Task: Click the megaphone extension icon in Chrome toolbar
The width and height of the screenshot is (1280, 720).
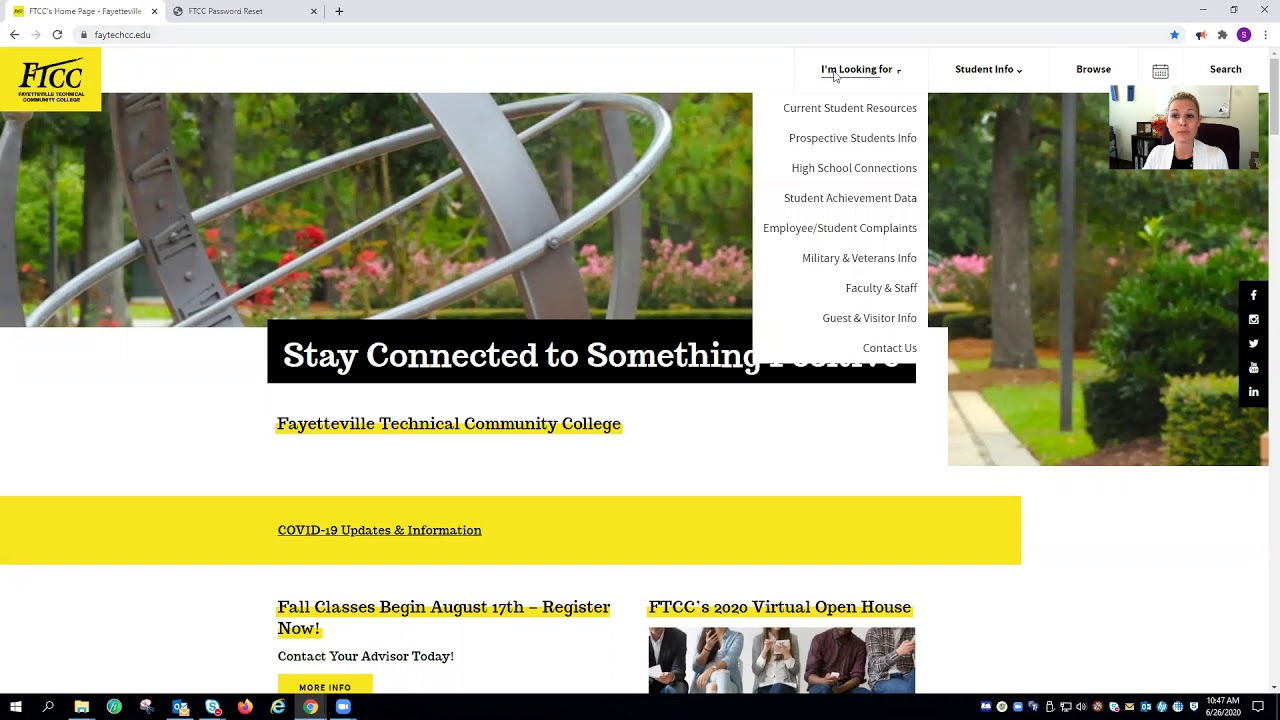Action: [1201, 35]
